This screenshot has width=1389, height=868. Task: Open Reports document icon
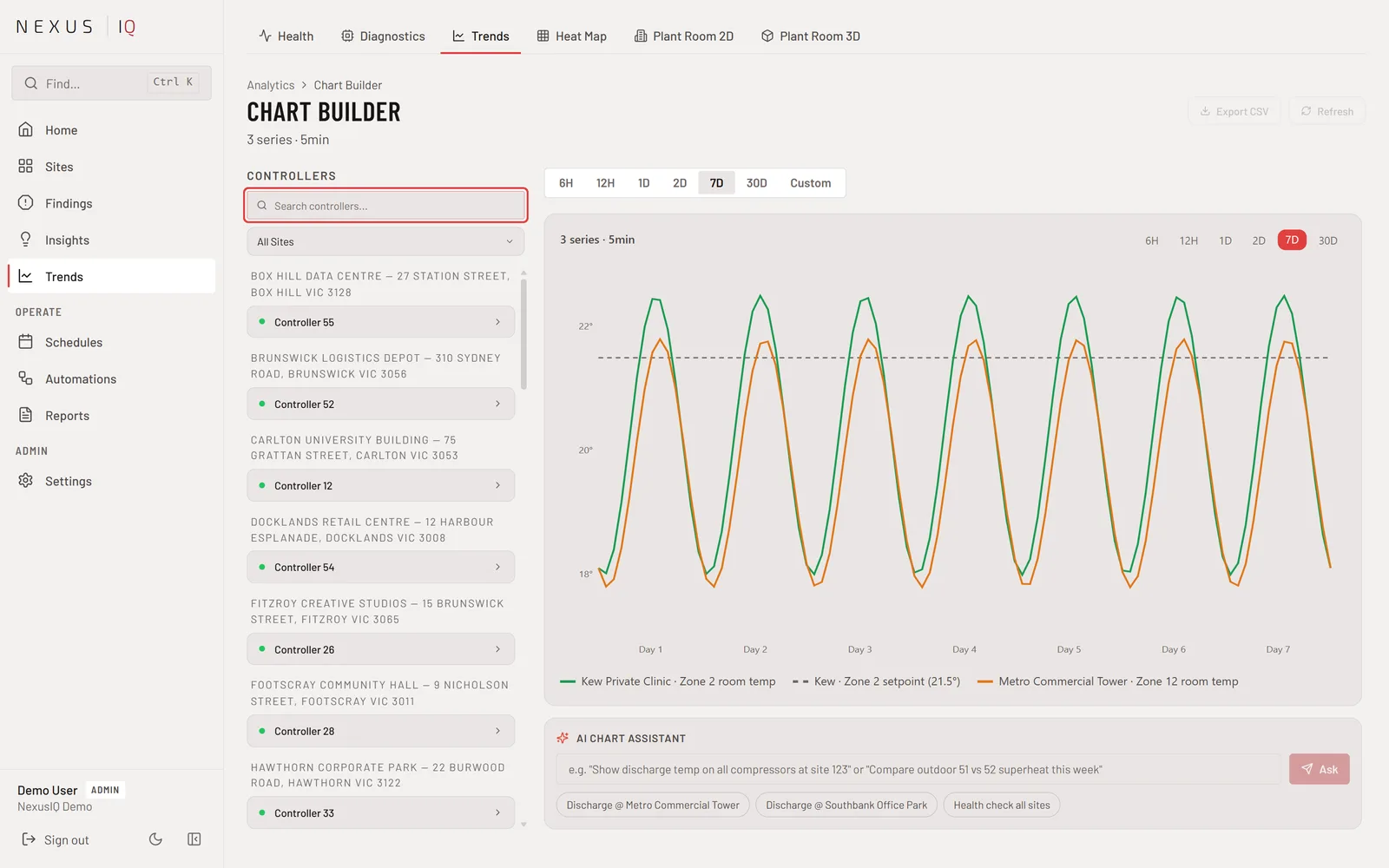click(x=26, y=415)
